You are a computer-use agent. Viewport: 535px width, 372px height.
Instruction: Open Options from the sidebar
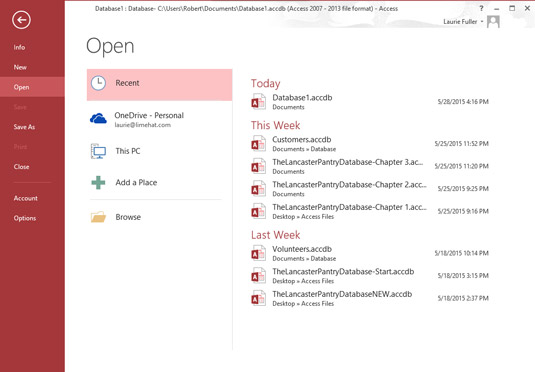pyautogui.click(x=25, y=218)
